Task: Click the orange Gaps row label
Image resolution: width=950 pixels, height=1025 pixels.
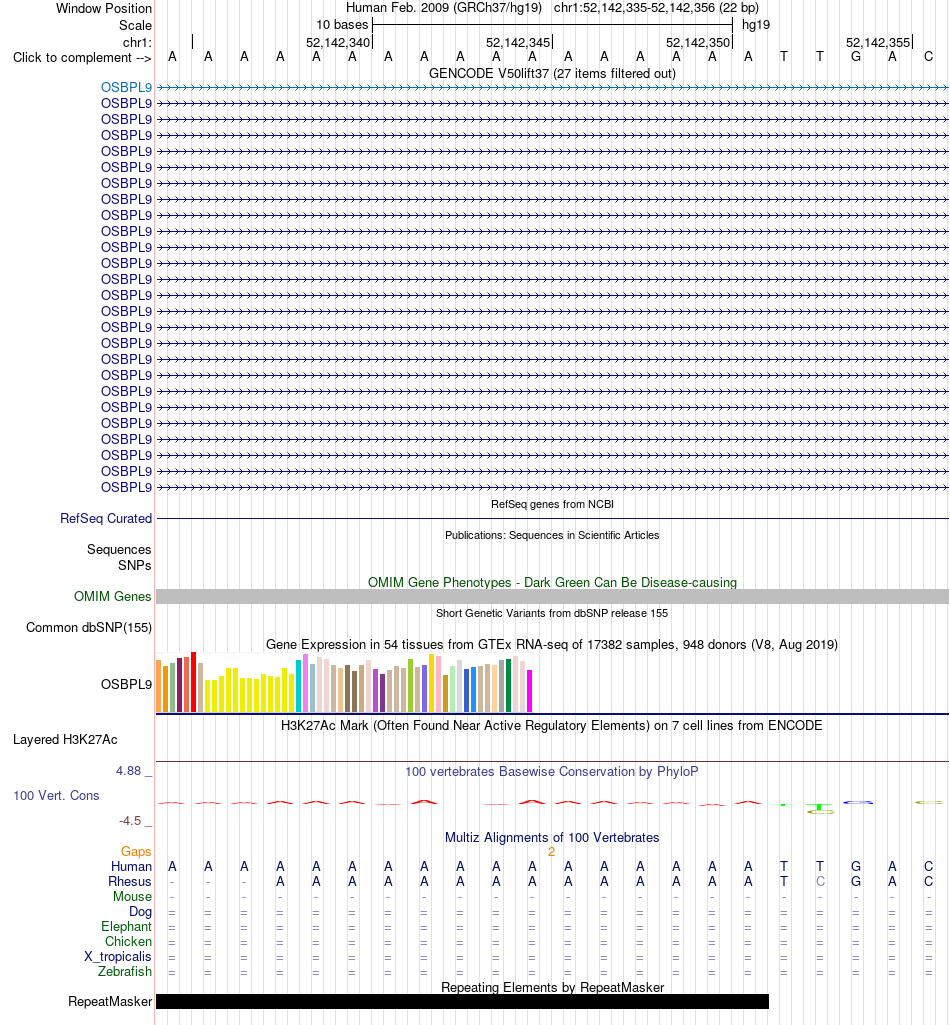Action: [x=136, y=851]
